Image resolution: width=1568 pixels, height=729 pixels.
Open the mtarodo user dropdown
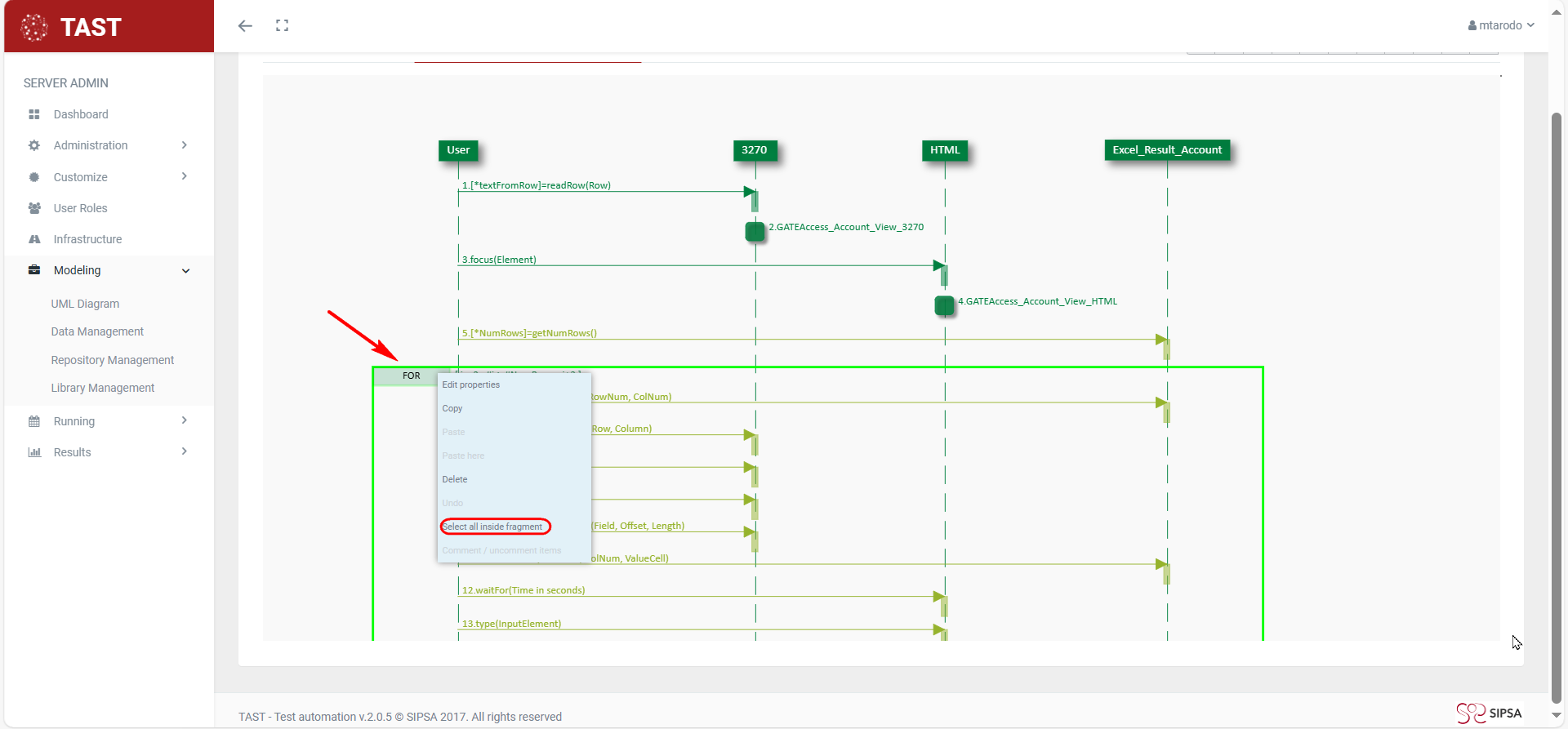click(x=1501, y=25)
